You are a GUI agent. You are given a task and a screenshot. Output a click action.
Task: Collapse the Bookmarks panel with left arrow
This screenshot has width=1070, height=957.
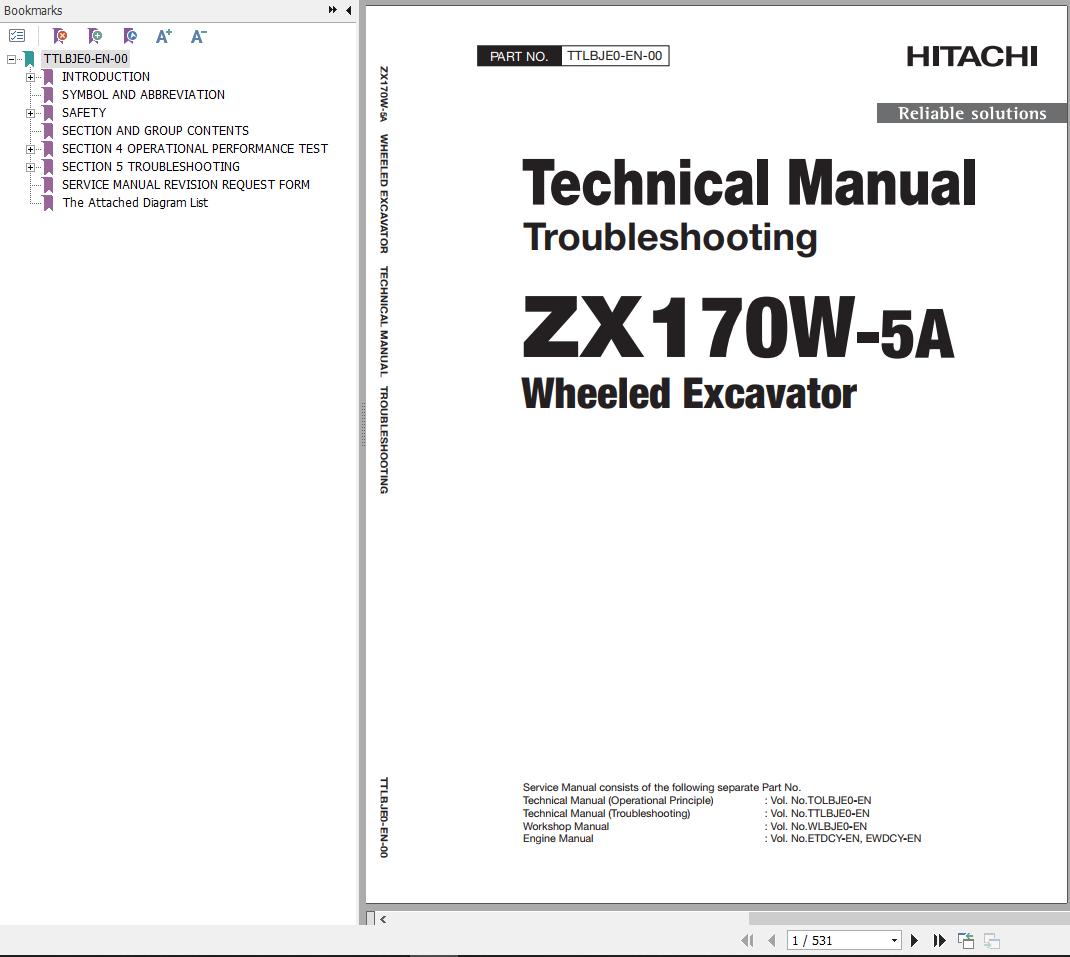point(349,10)
